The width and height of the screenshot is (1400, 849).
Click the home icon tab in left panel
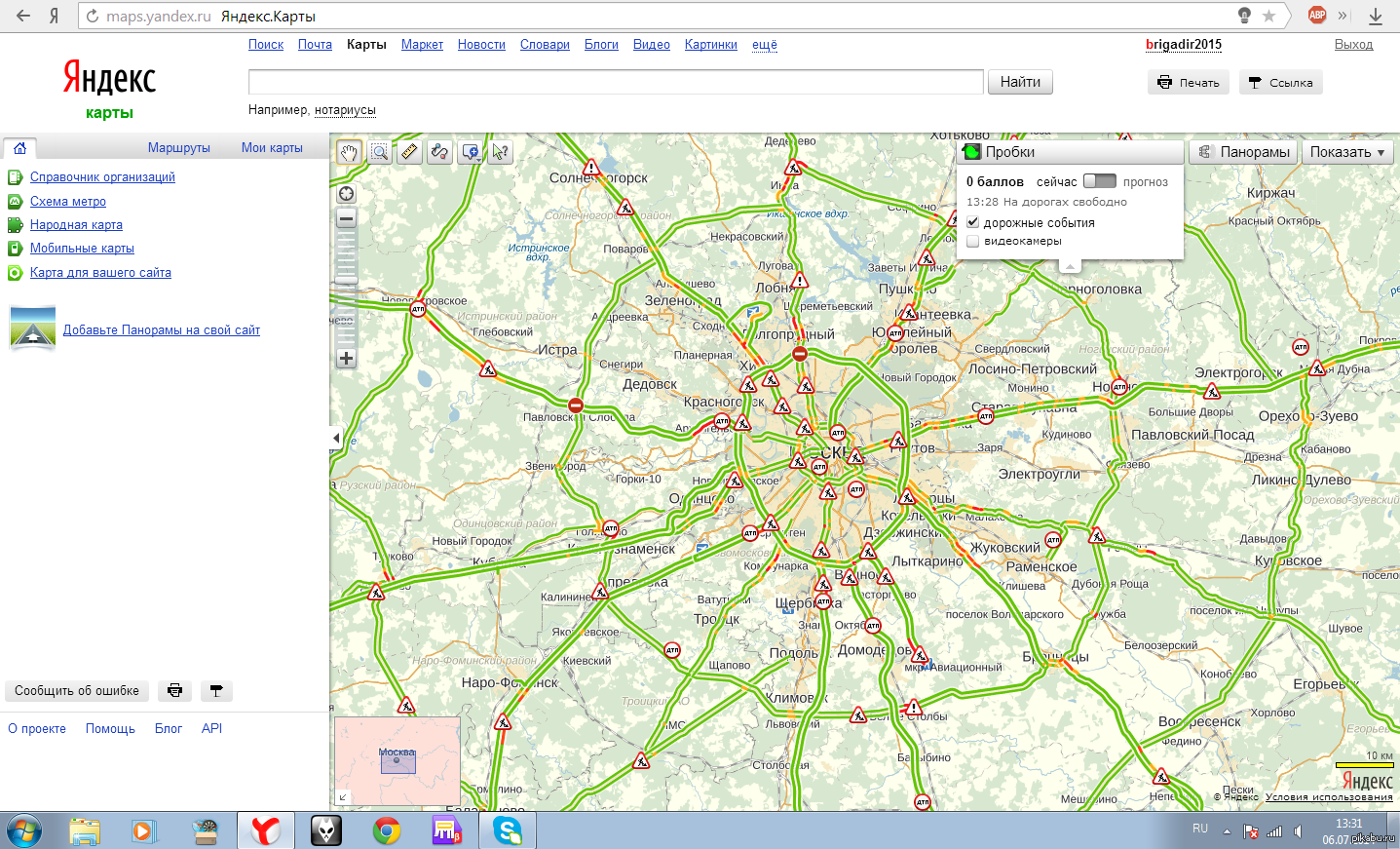point(19,148)
